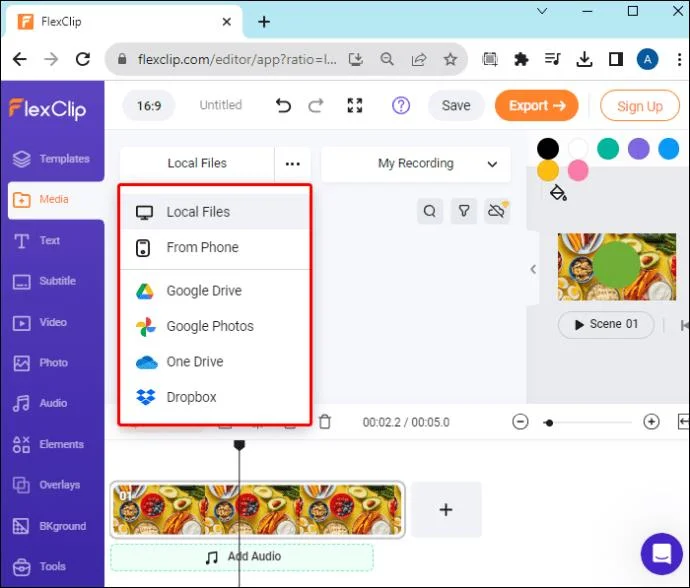Click the undo arrow icon

(x=283, y=106)
